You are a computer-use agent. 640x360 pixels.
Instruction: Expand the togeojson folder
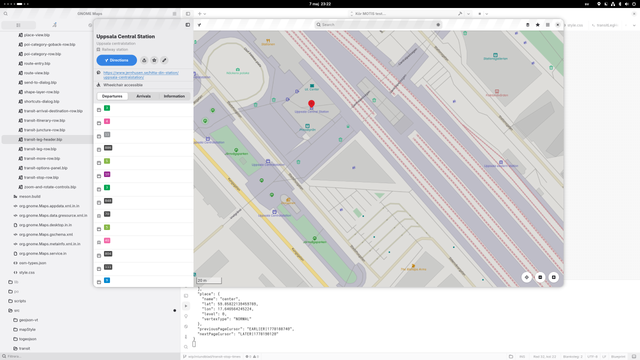click(x=28, y=339)
